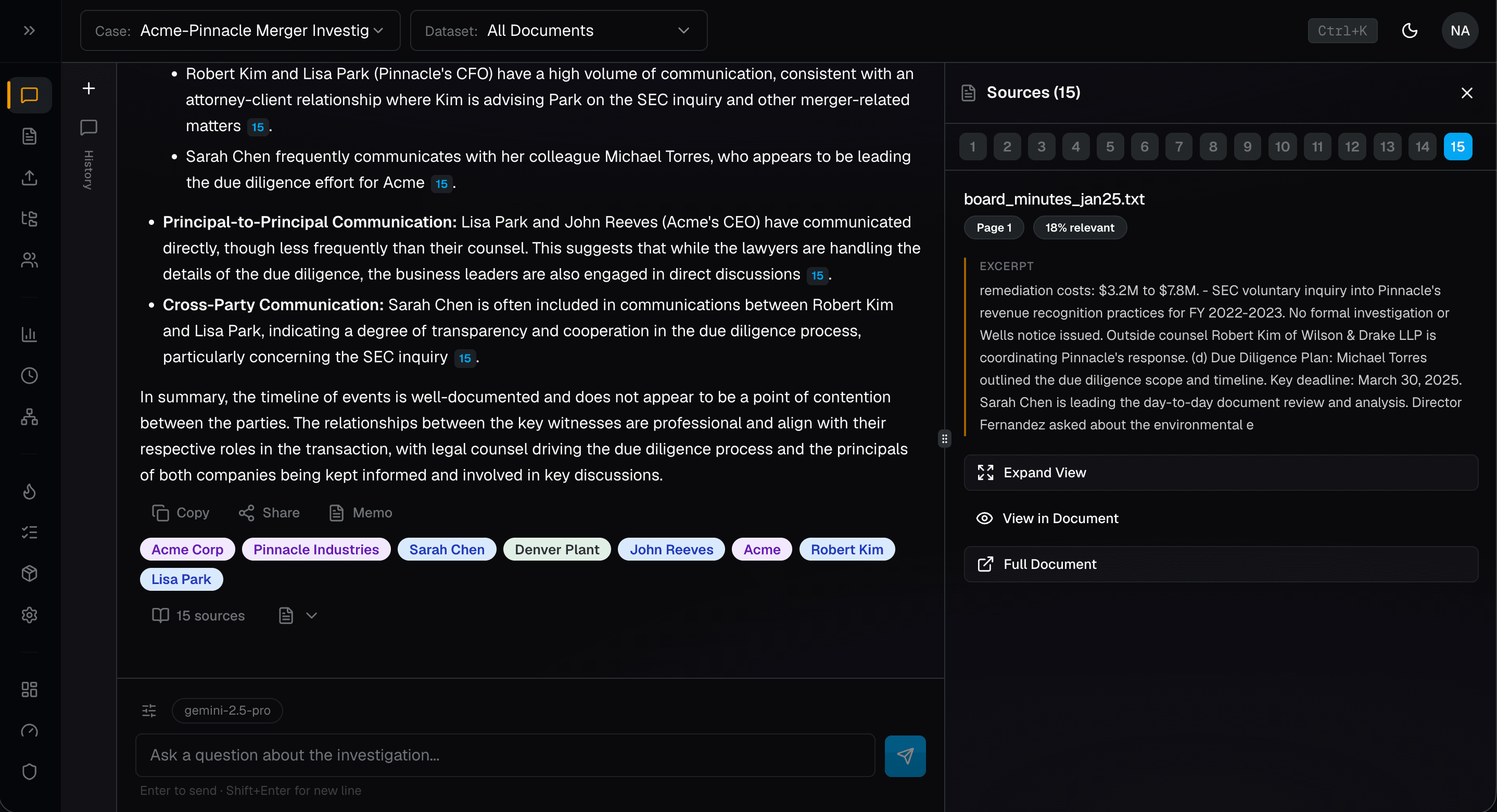Select source tab 12

[x=1352, y=146]
